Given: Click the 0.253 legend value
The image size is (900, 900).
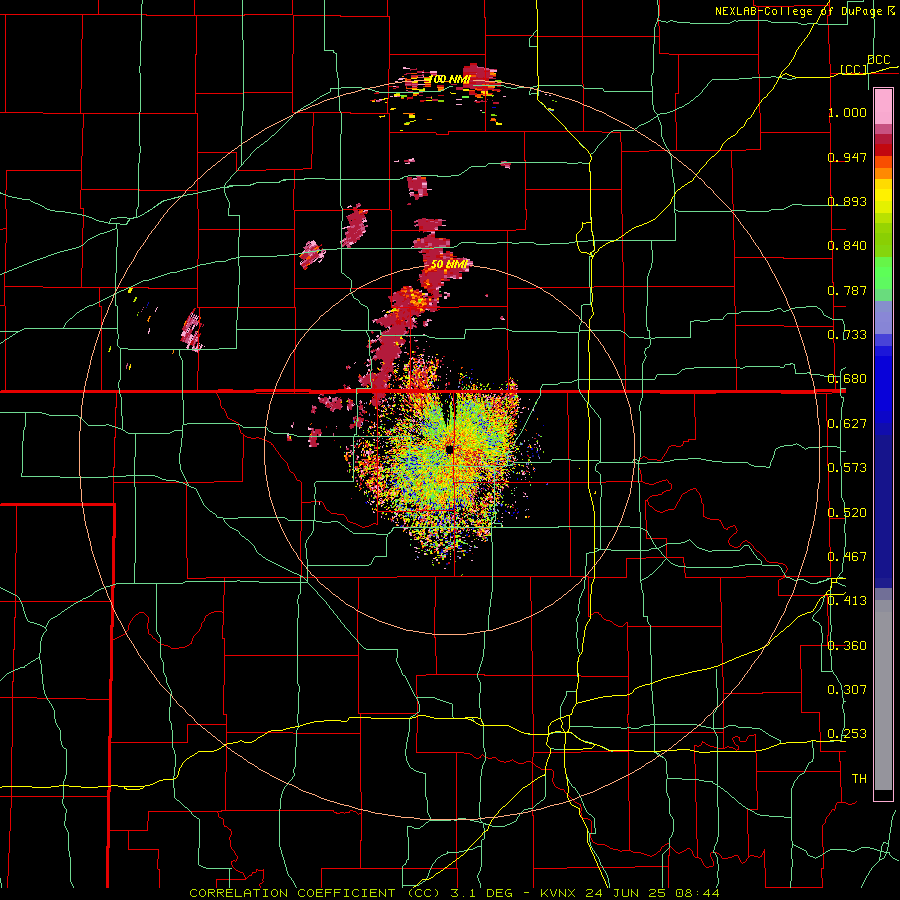Looking at the screenshot, I should 847,734.
